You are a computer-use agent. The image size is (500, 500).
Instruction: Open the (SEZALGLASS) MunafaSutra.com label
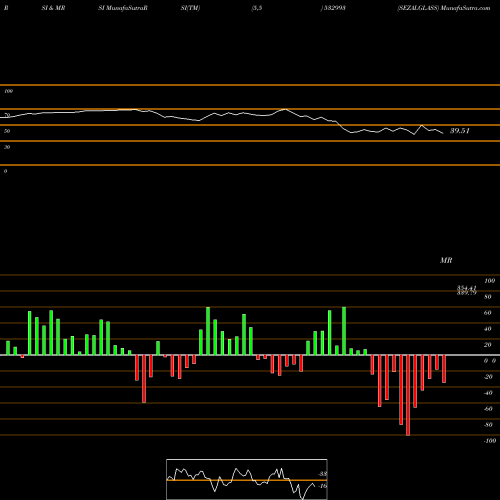[444, 8]
